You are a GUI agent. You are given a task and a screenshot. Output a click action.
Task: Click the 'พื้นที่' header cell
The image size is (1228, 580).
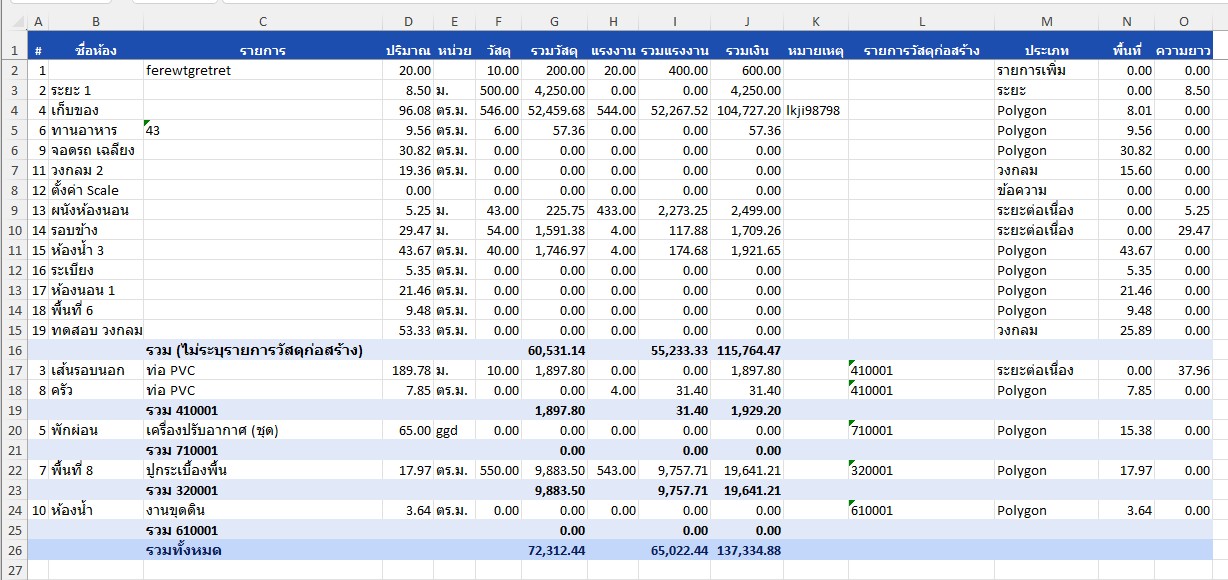(x=1126, y=50)
